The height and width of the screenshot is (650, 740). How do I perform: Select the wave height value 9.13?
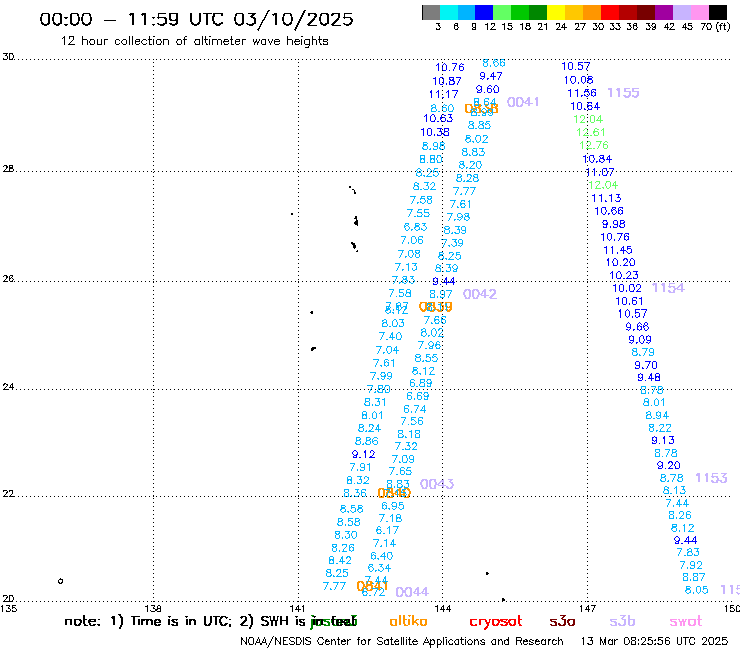tap(663, 440)
